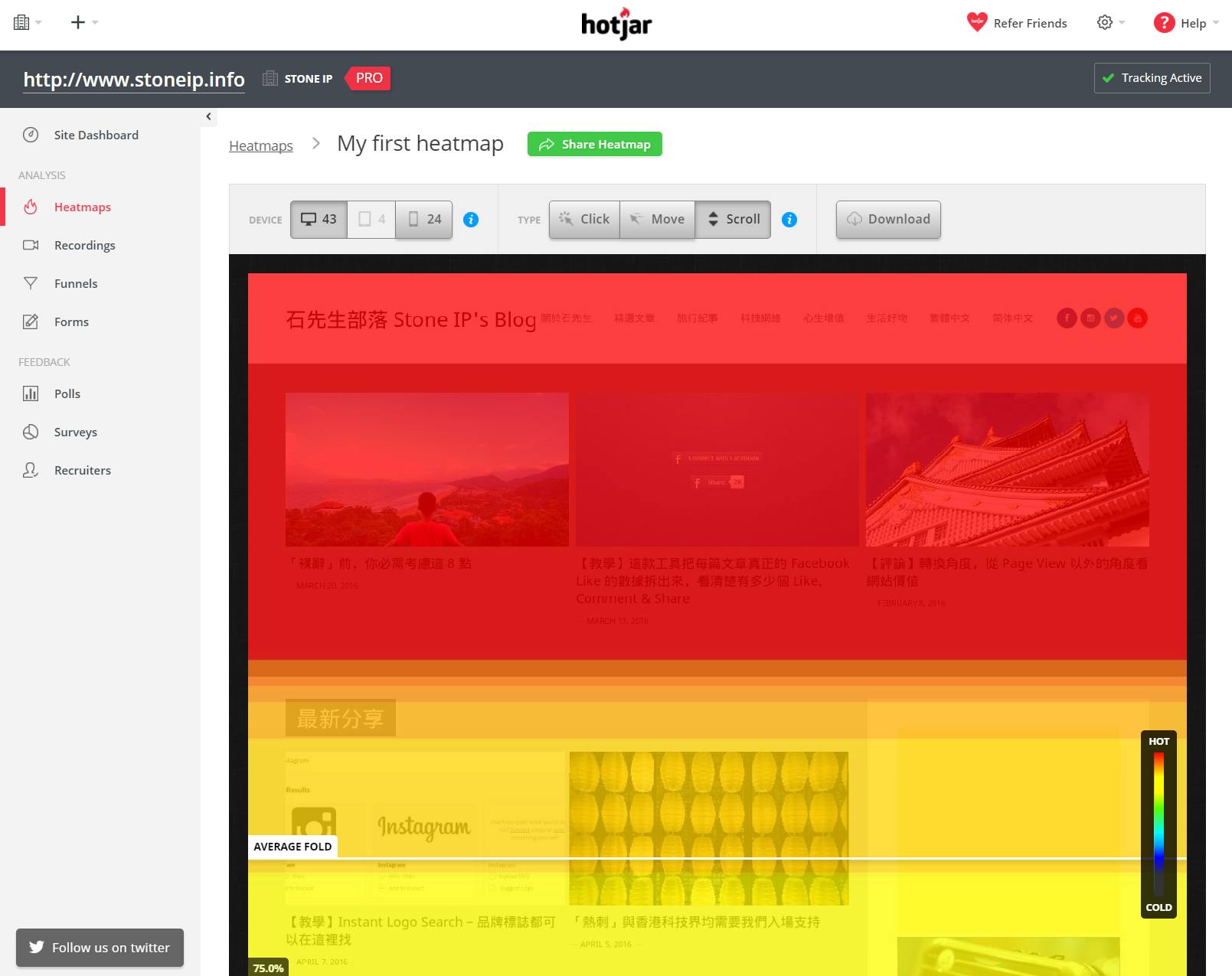Screen dimensions: 1232x976
Task: Open the Recordings panel
Action: click(84, 245)
